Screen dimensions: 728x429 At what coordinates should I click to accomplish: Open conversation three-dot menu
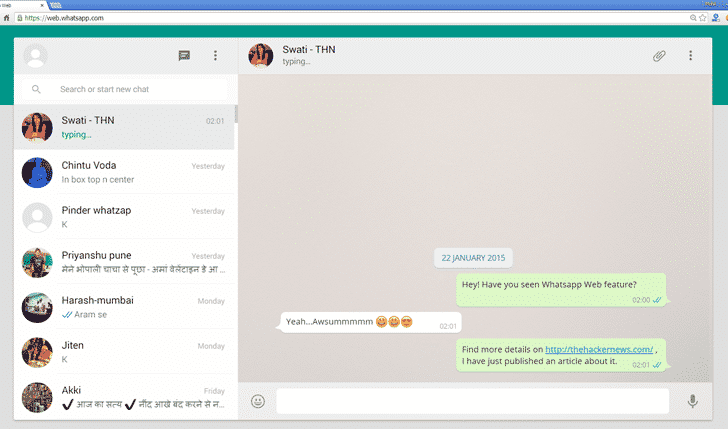pyautogui.click(x=690, y=56)
